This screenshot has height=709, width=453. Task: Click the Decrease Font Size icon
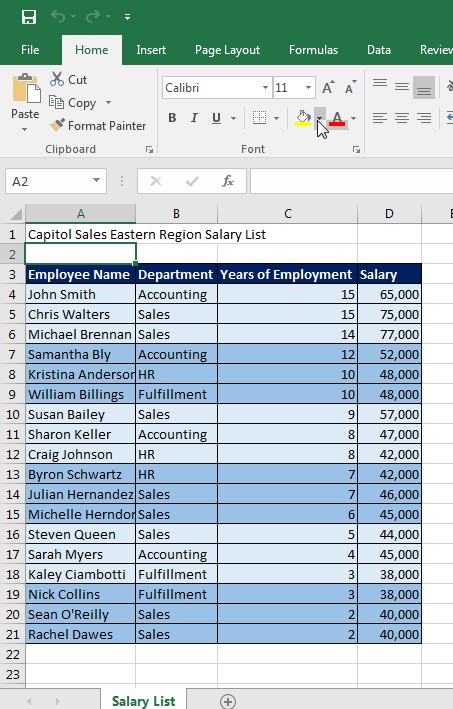click(x=350, y=87)
